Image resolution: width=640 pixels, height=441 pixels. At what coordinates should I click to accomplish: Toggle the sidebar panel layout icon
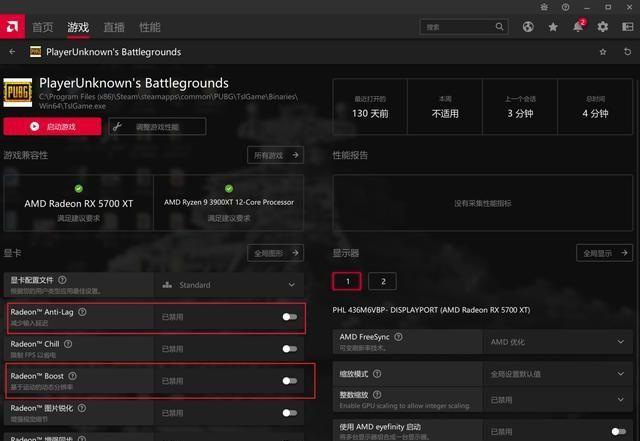[627, 27]
